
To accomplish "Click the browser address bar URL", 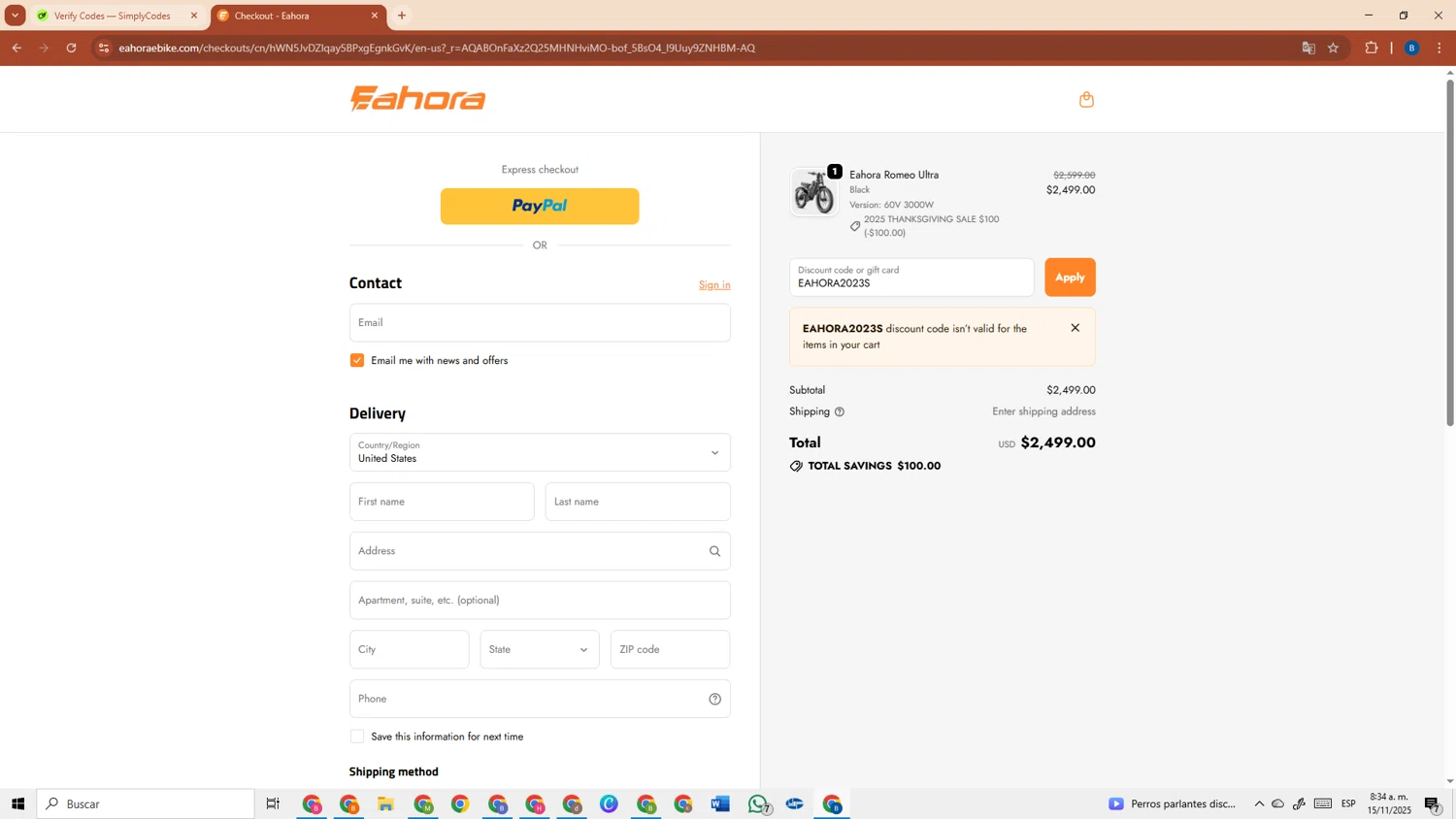I will pos(437,48).
